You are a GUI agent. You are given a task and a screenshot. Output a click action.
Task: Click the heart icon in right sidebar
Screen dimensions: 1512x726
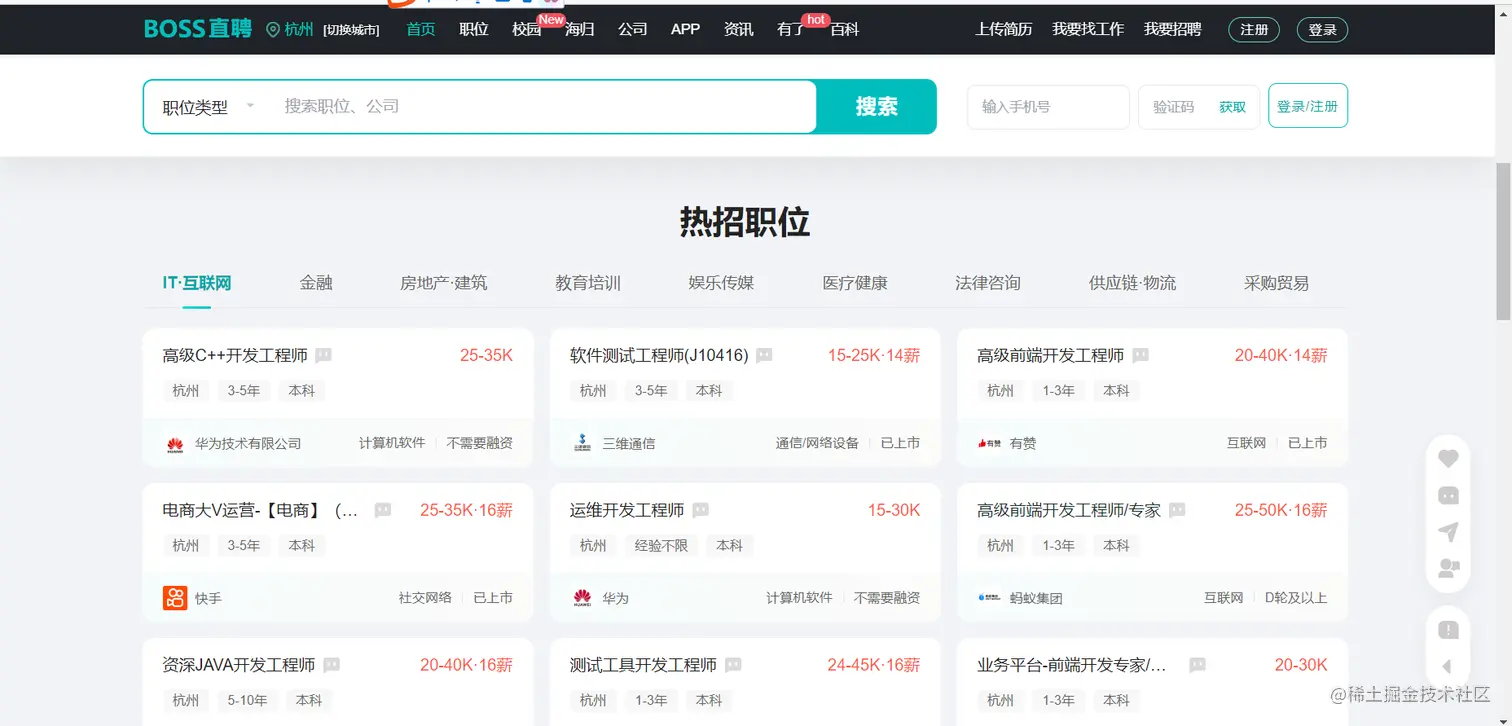click(x=1448, y=459)
